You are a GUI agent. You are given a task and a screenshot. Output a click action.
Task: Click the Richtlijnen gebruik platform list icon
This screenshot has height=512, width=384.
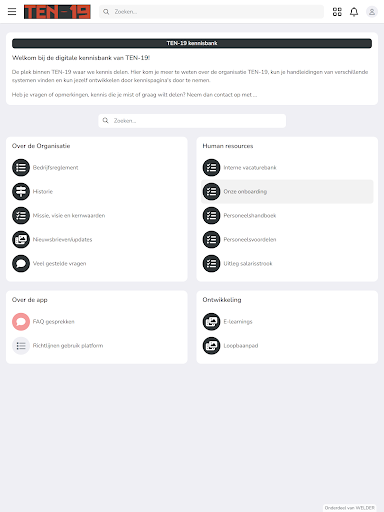[21, 346]
